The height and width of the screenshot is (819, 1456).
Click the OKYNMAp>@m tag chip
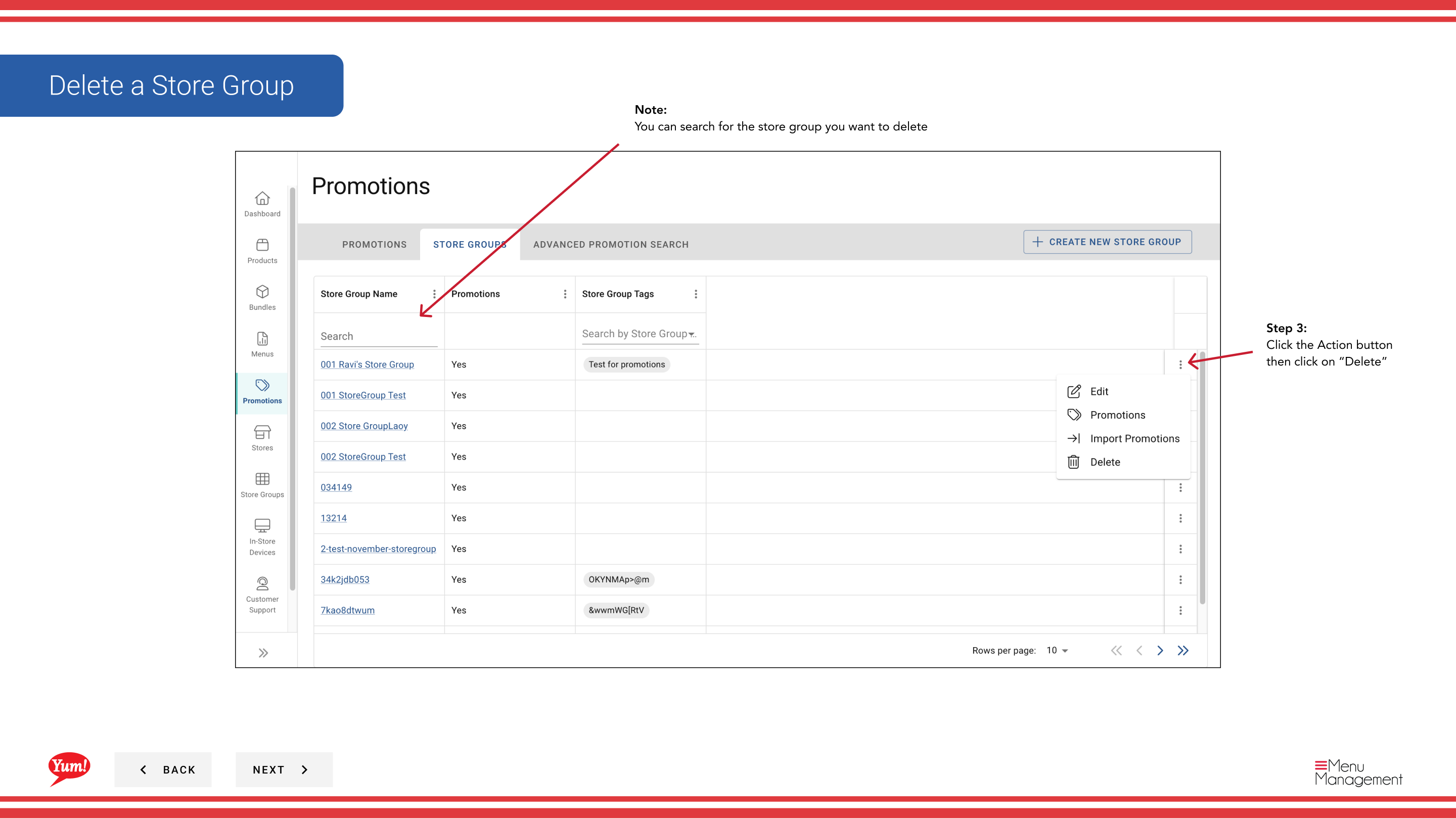[x=619, y=579]
